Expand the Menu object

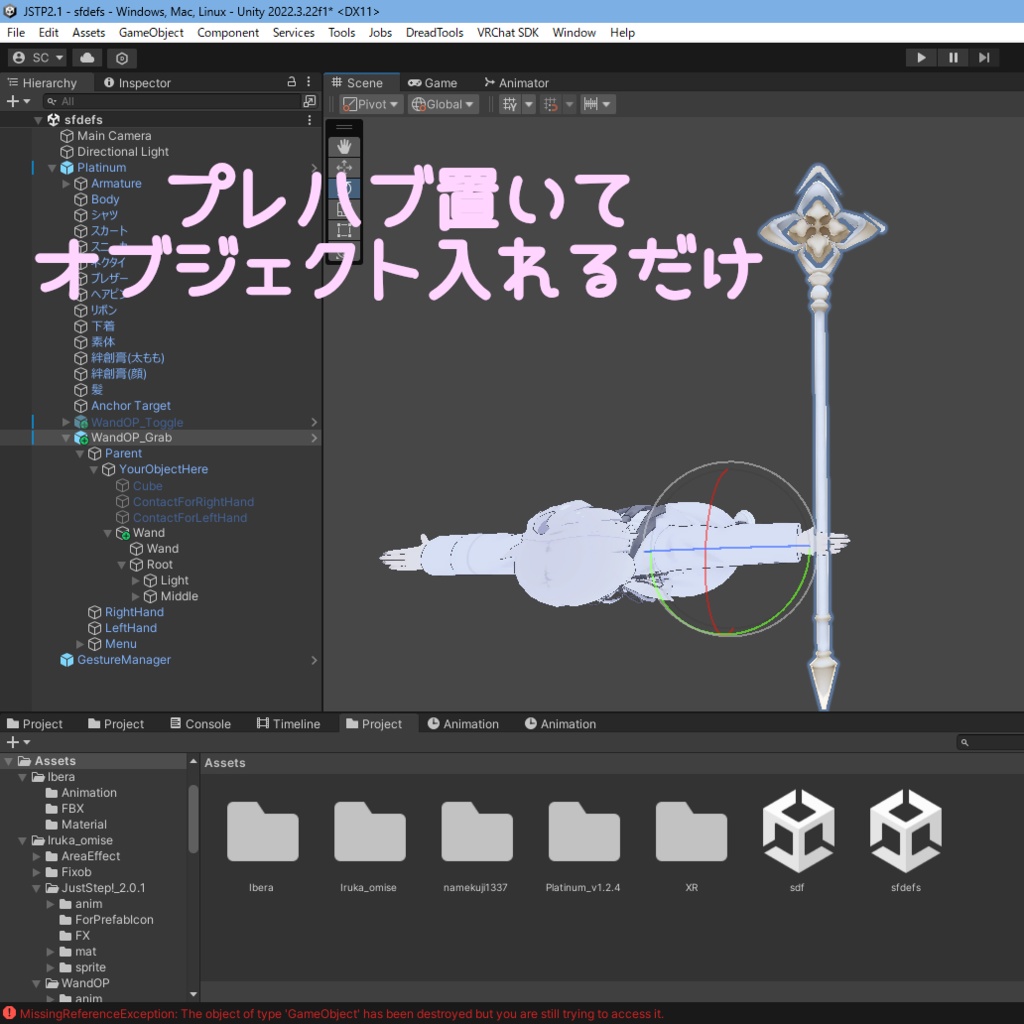click(80, 644)
